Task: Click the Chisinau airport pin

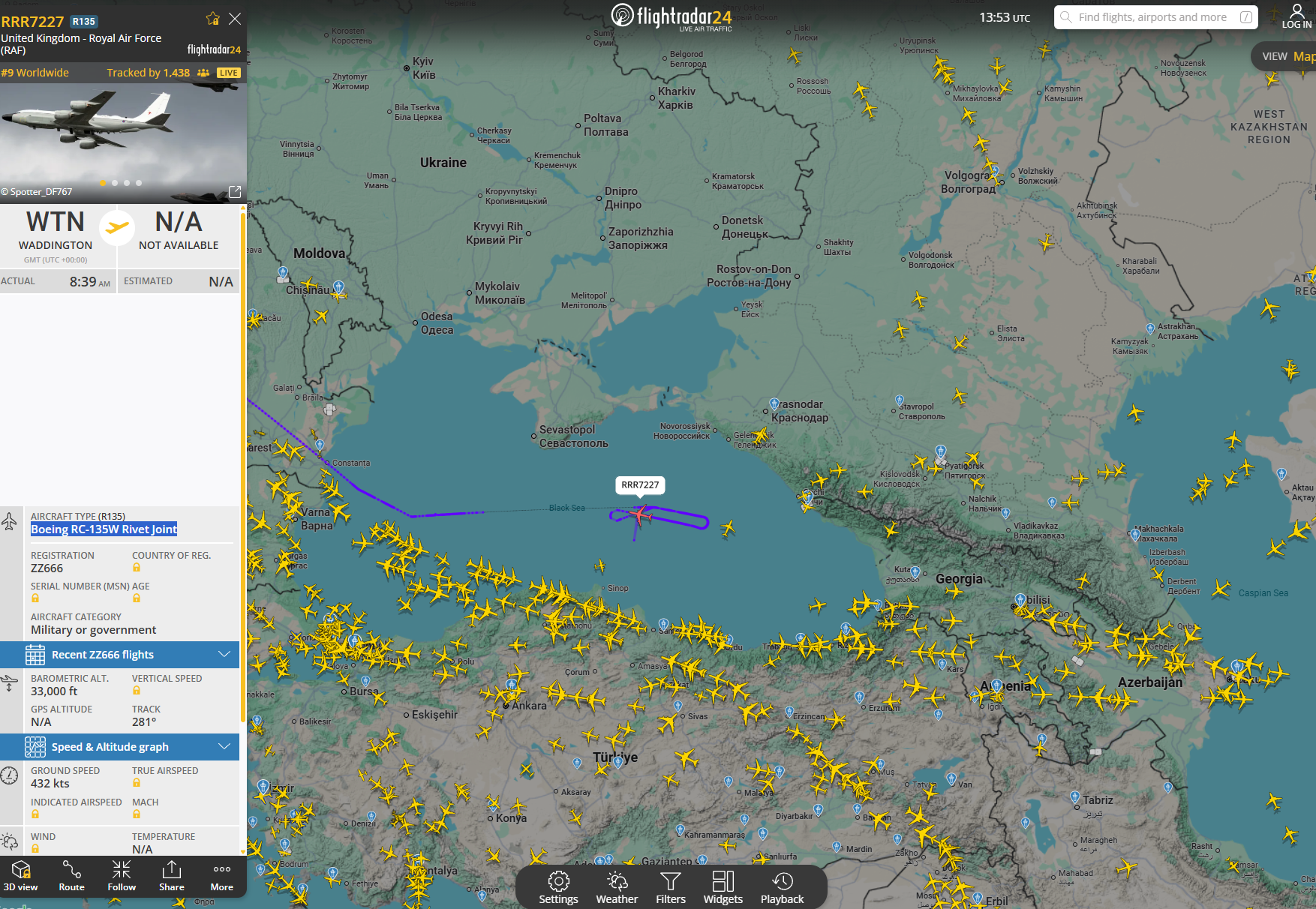Action: click(x=338, y=287)
